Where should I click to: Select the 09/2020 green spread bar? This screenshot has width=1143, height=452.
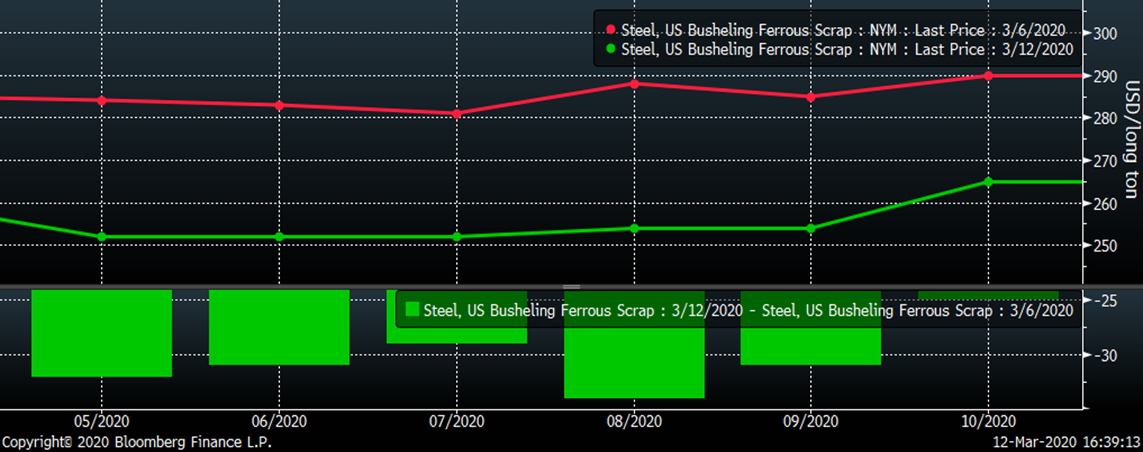(811, 343)
